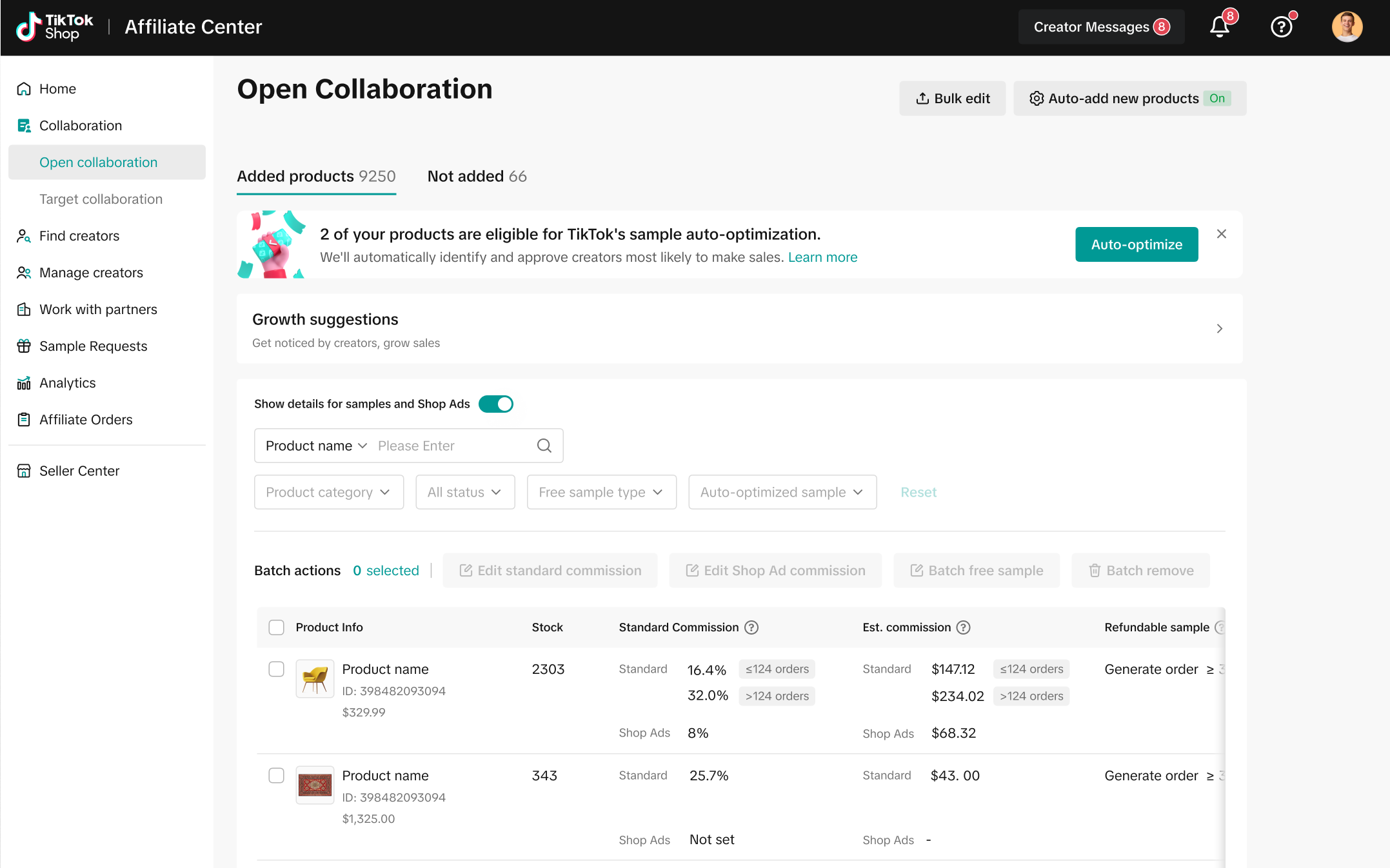Click Standard Commission info icon

tap(751, 627)
